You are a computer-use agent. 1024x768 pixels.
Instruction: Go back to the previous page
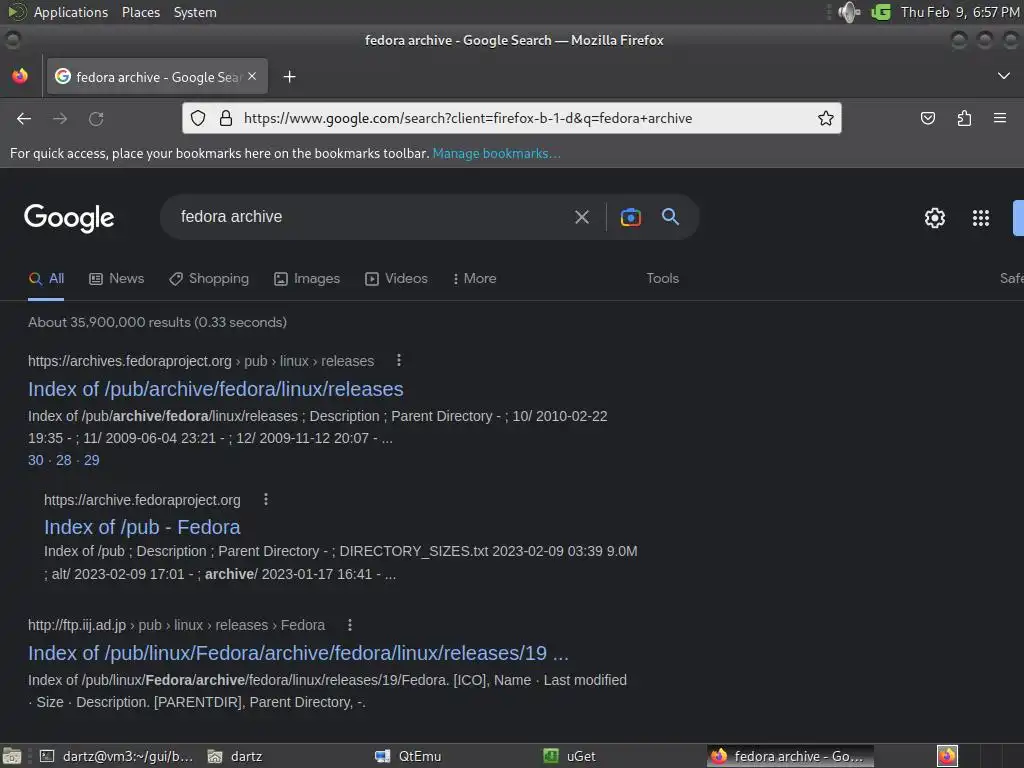[24, 118]
